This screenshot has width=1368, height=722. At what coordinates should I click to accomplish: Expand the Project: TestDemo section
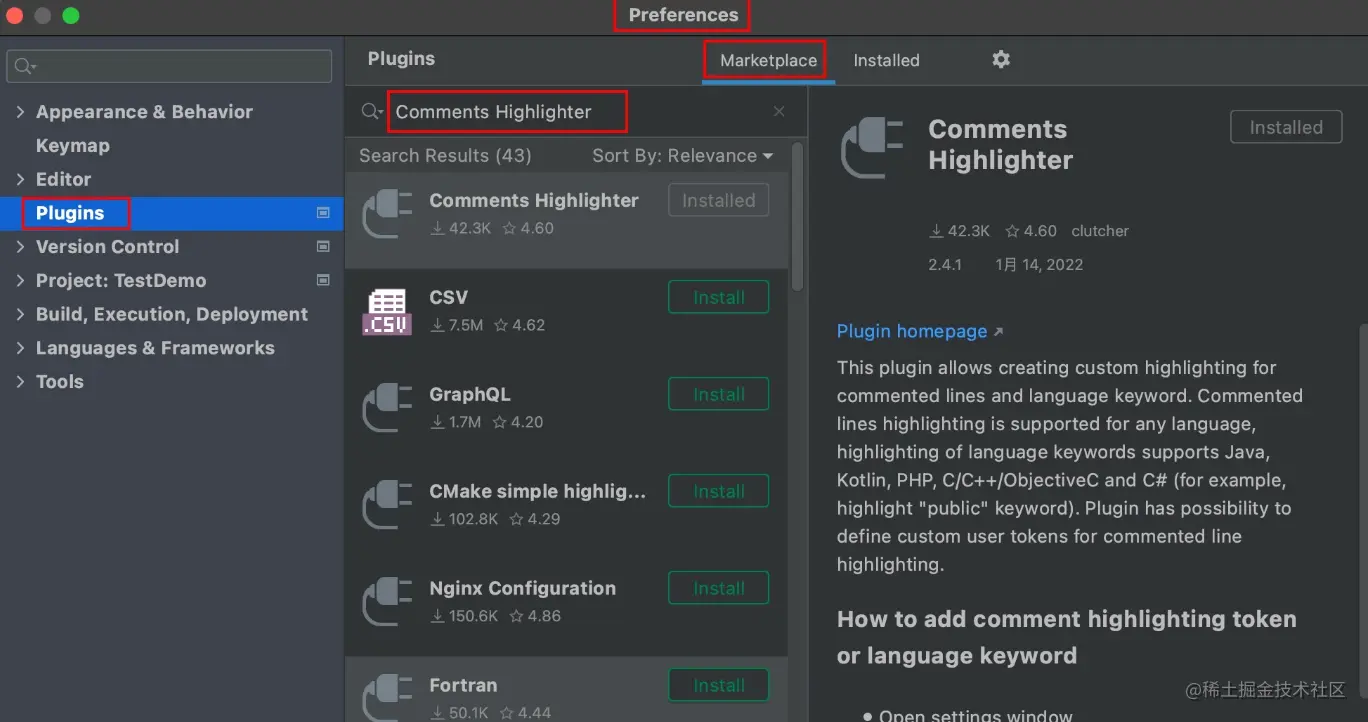coord(20,280)
